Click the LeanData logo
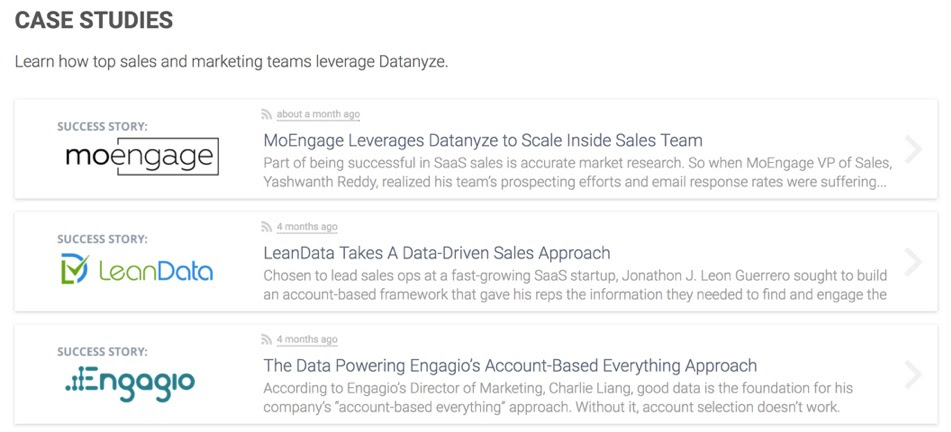The image size is (951, 432). 137,269
